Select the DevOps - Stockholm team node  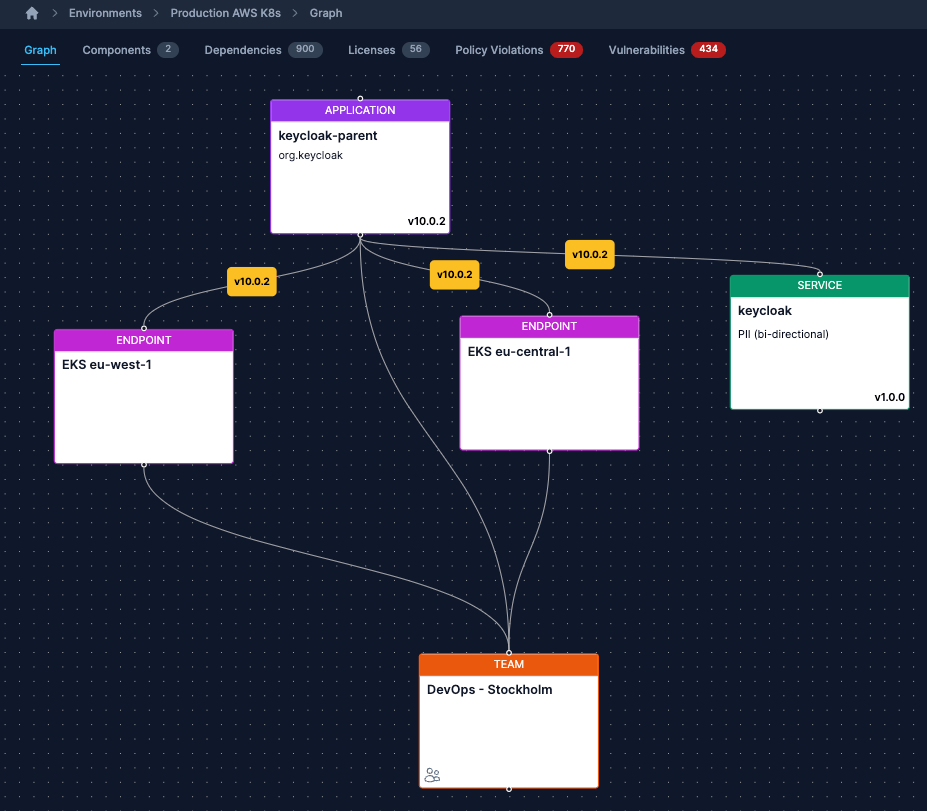(x=508, y=721)
